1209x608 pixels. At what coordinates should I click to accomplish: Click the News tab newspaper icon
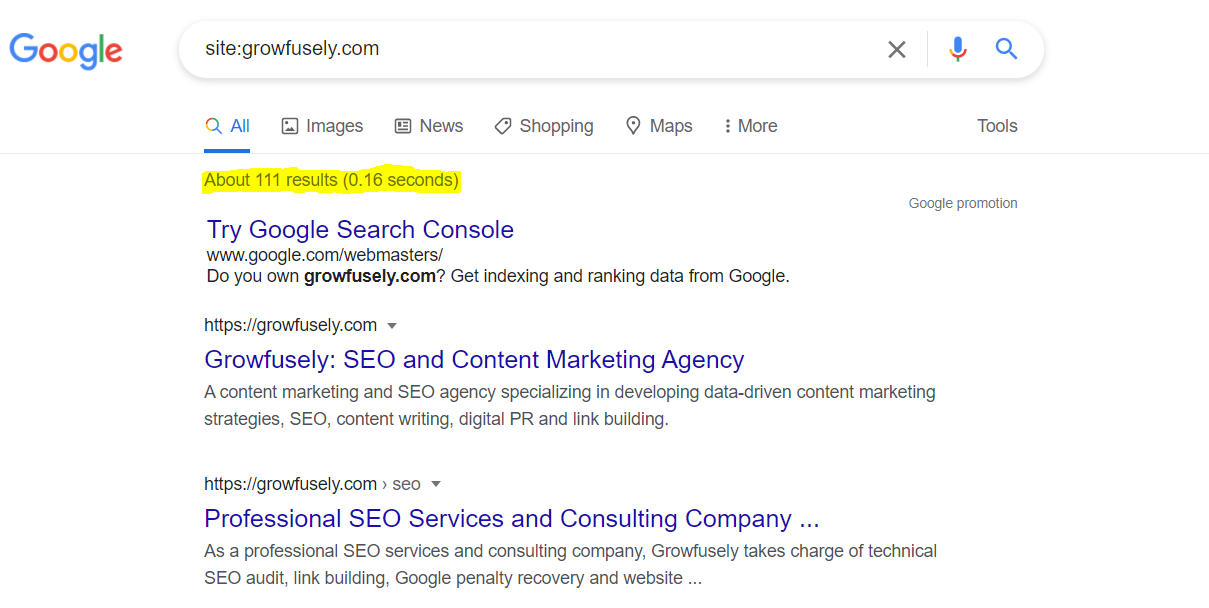tap(403, 126)
